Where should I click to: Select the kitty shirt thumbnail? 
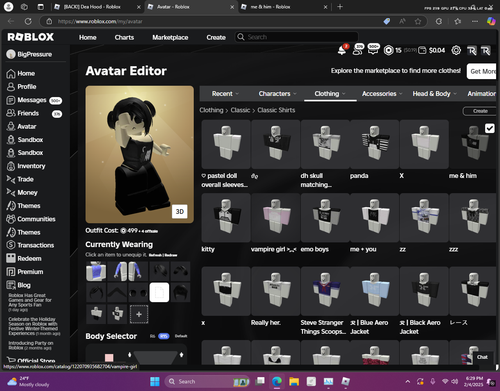point(226,218)
